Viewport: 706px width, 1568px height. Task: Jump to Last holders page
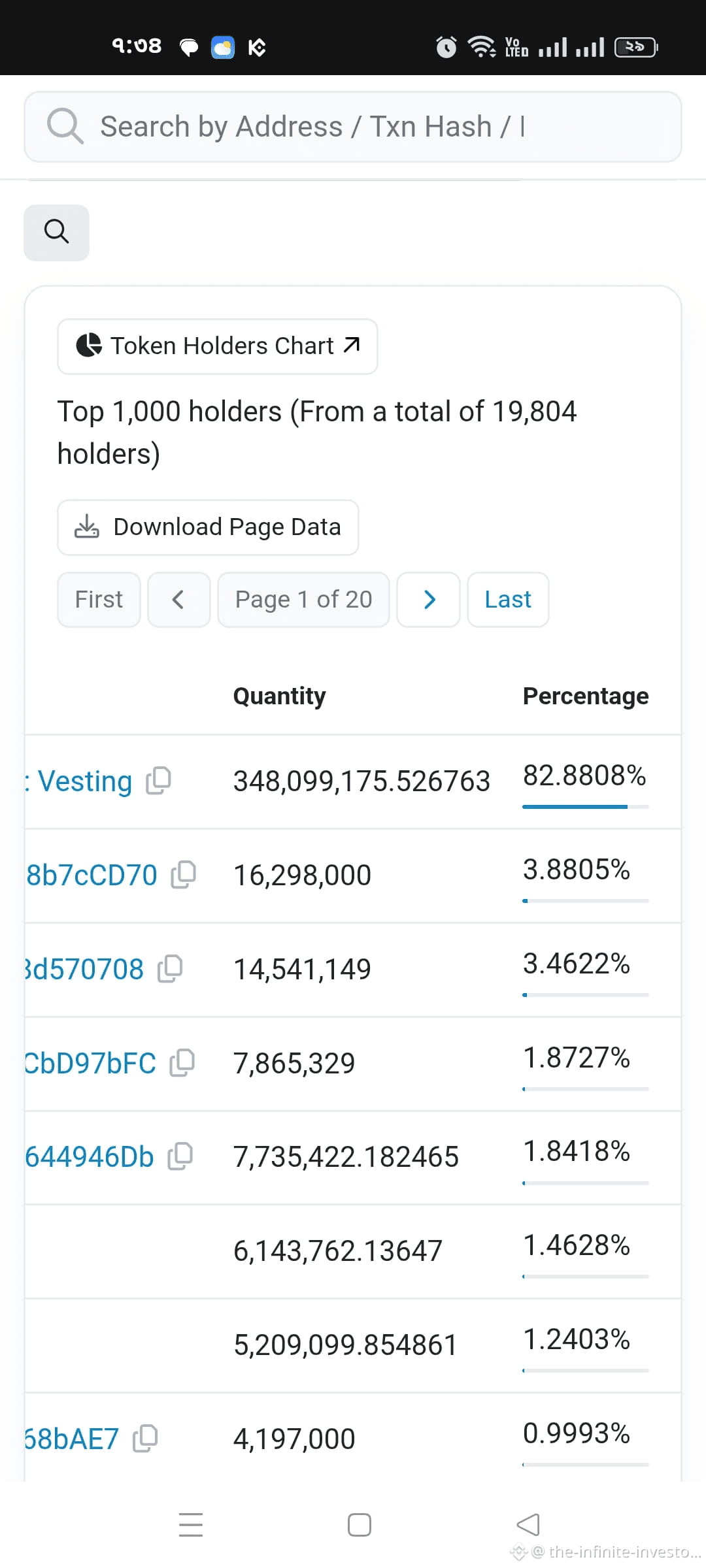coord(508,600)
